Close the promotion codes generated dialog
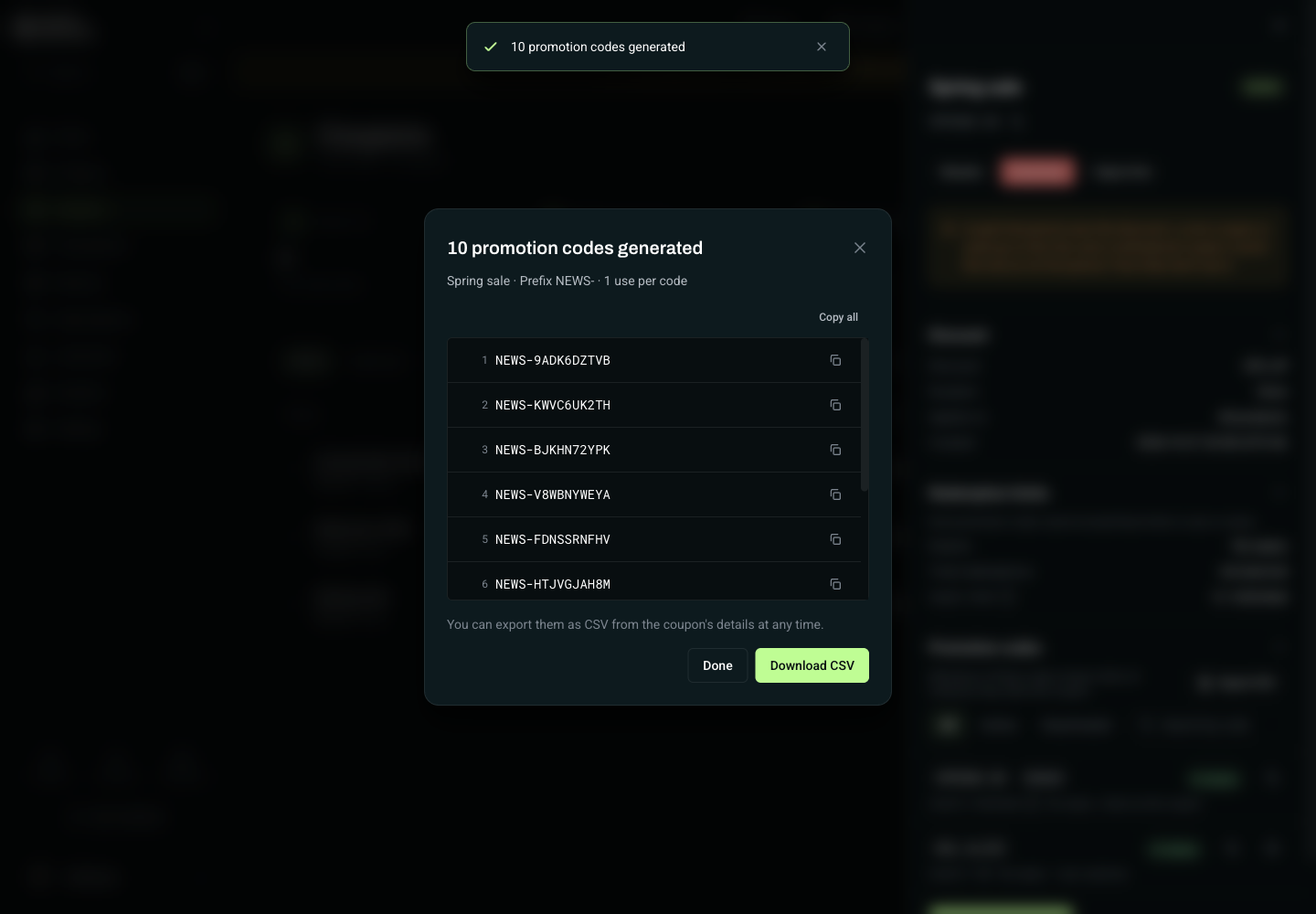 860,248
